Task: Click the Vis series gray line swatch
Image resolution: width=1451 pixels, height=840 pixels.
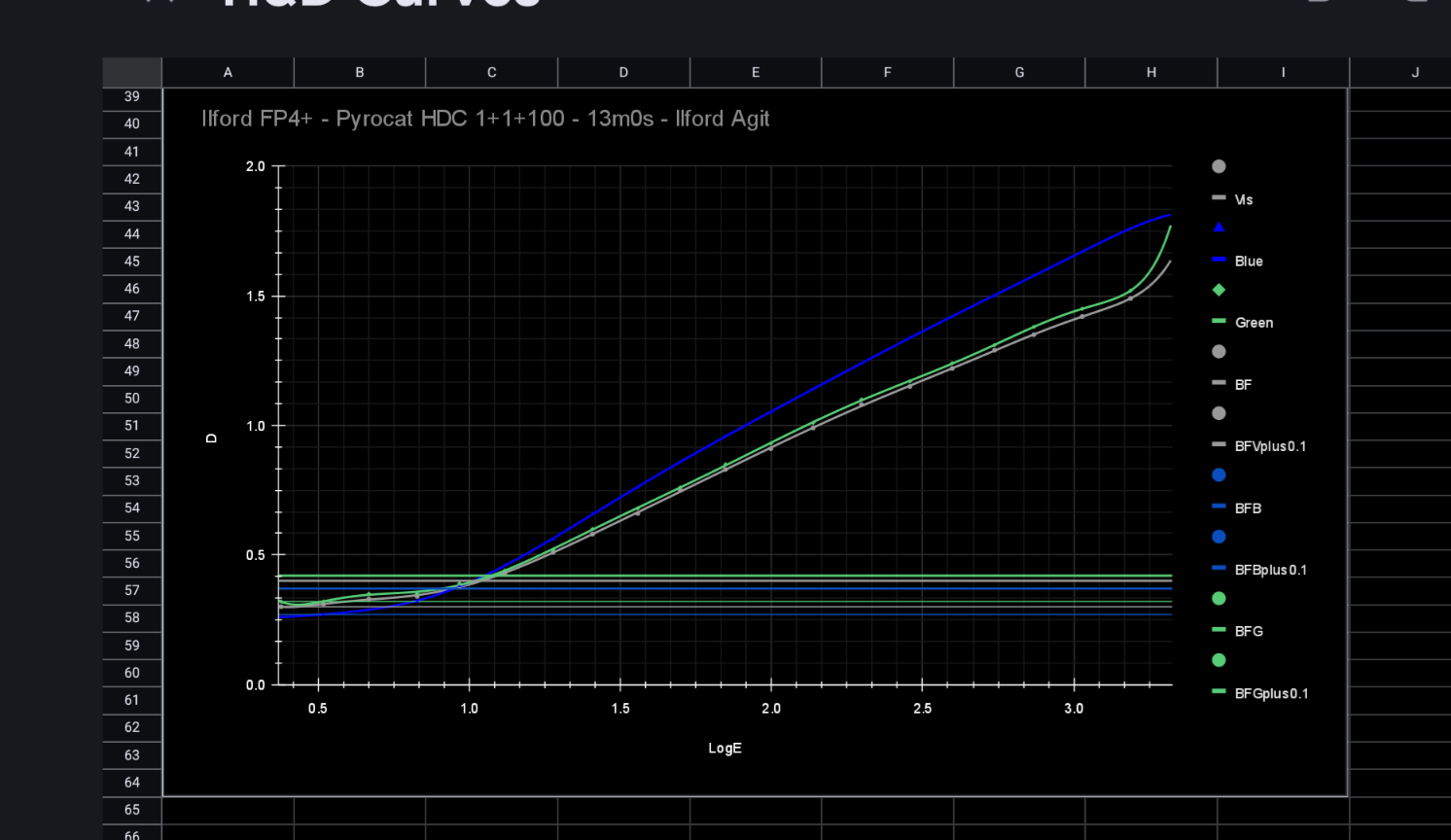Action: [1219, 198]
